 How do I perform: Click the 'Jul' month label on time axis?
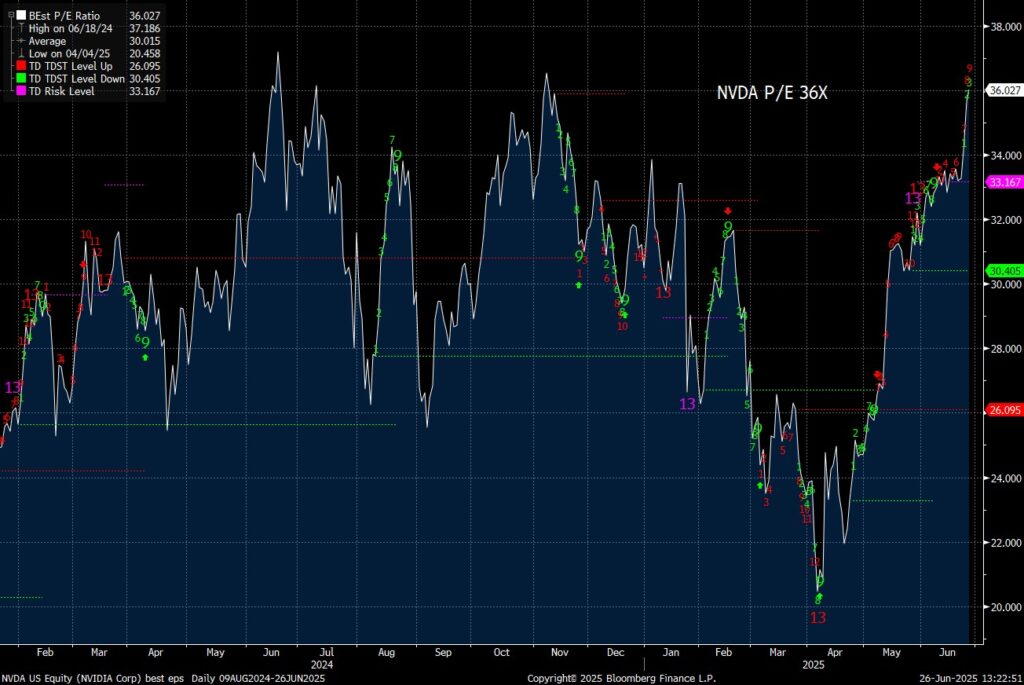[327, 652]
